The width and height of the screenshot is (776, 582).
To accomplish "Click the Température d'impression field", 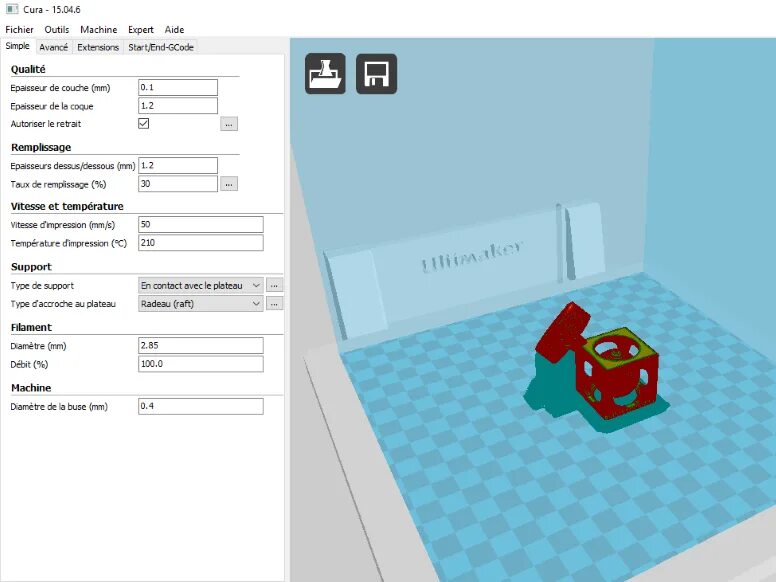I will coord(200,243).
